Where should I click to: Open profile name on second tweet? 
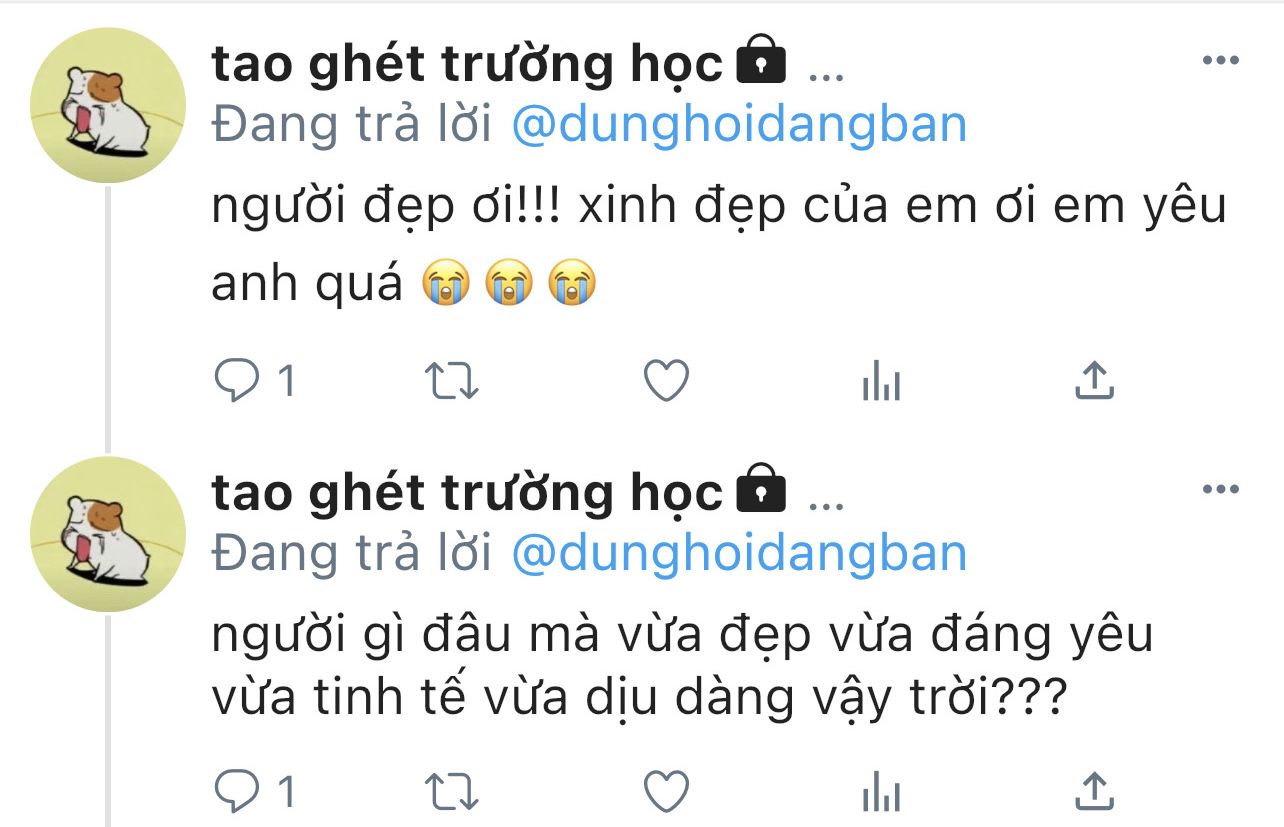[x=467, y=494]
